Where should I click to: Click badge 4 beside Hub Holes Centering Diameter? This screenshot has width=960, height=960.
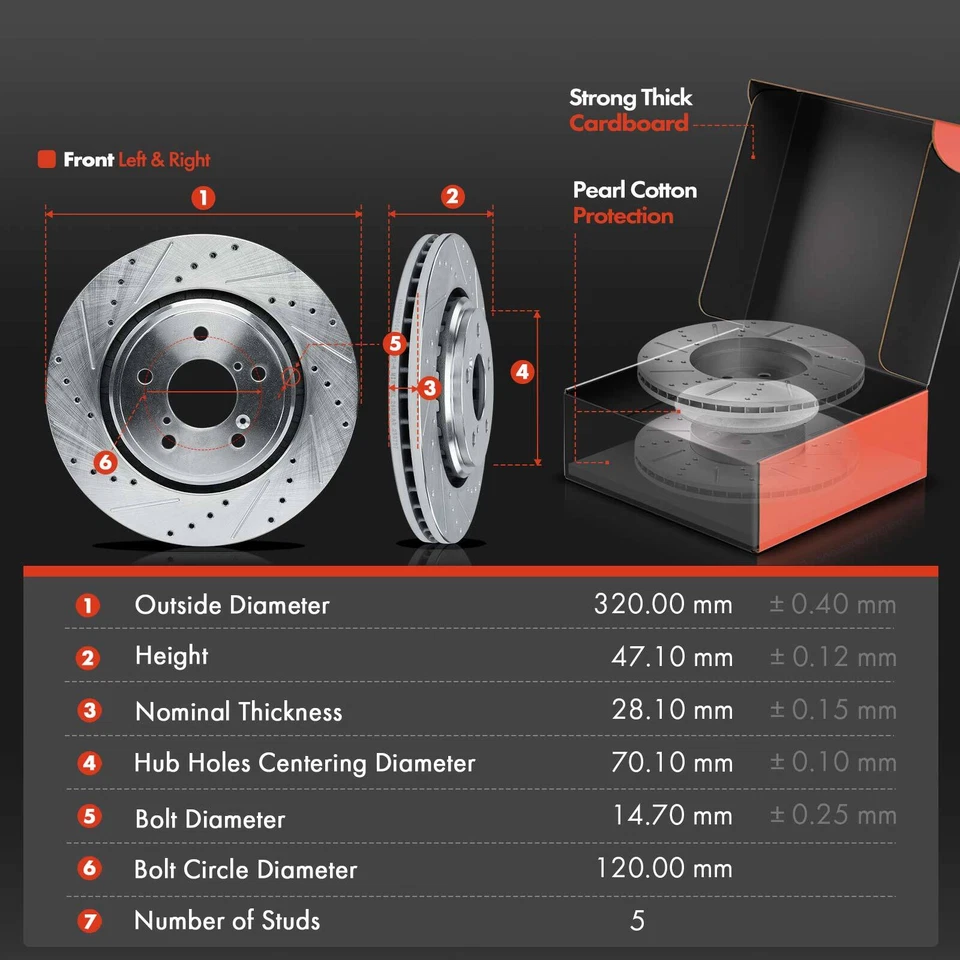click(x=89, y=763)
